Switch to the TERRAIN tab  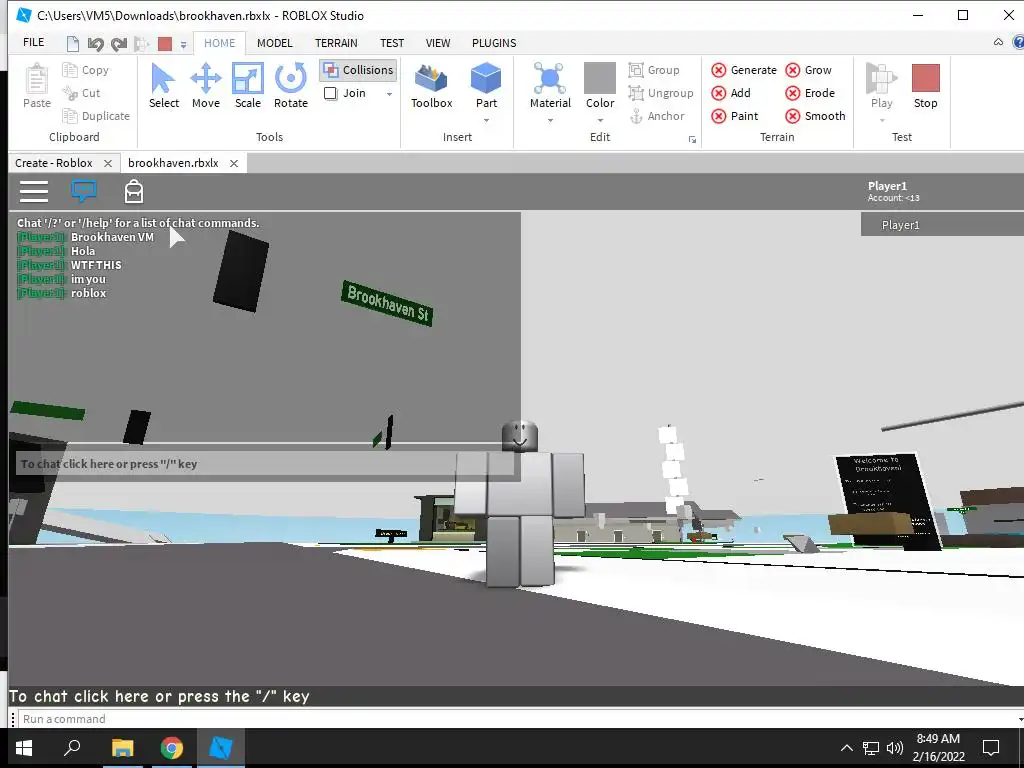click(336, 43)
